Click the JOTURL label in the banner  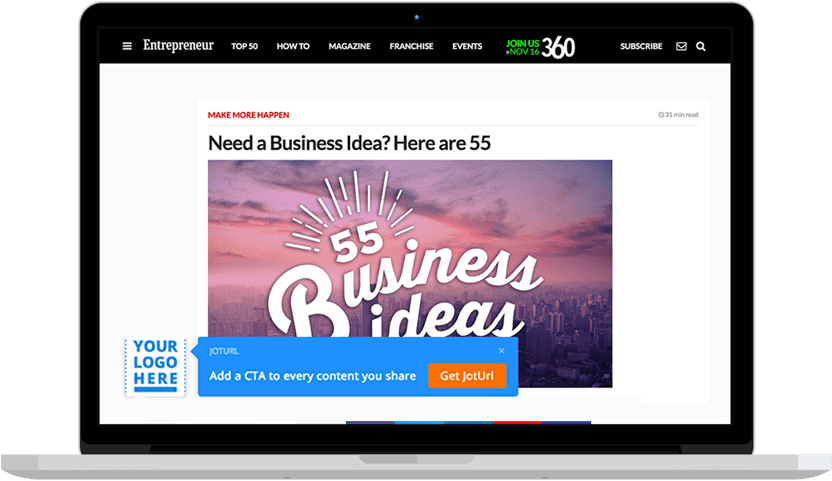(224, 351)
